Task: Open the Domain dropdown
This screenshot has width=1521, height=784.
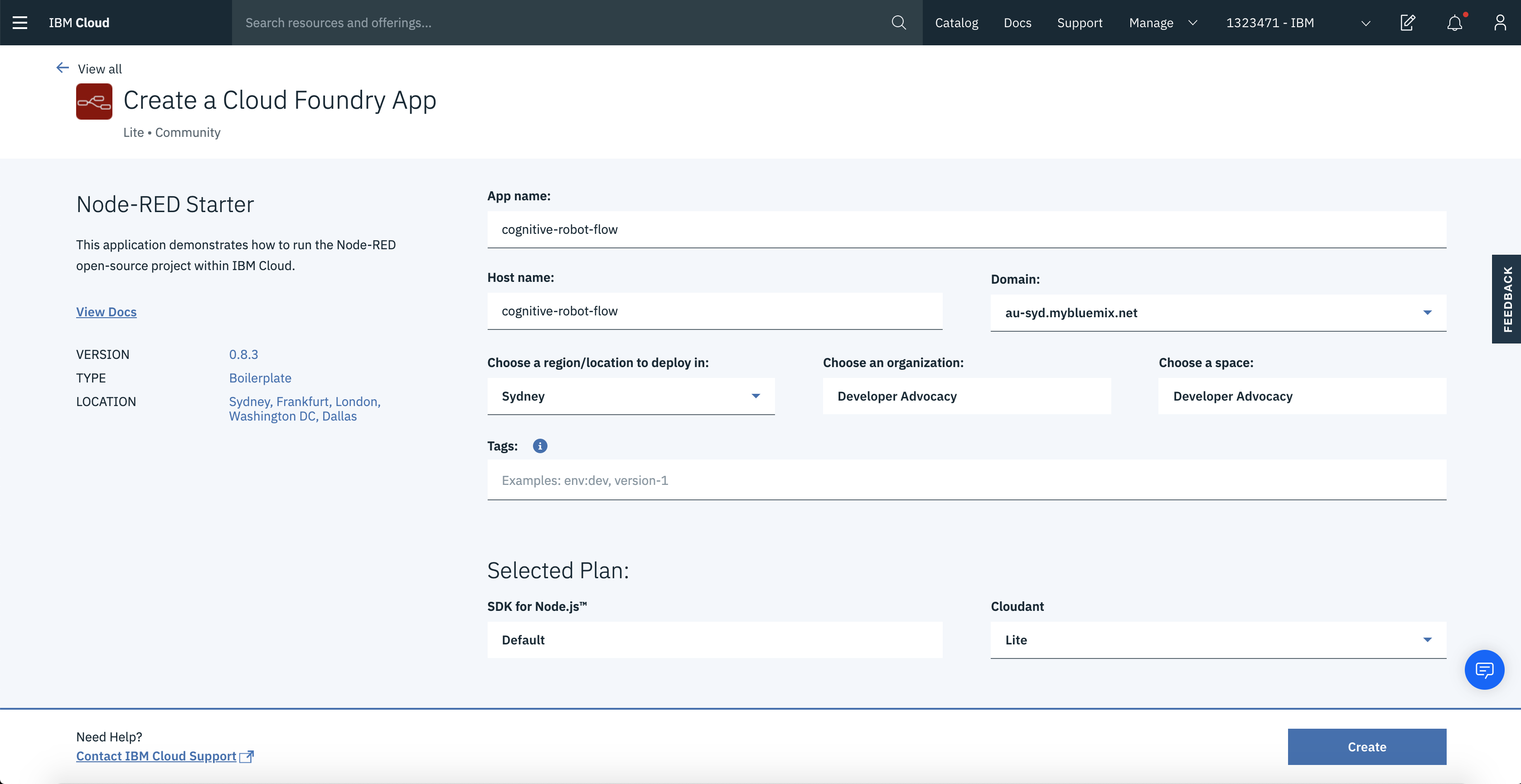Action: point(1218,313)
